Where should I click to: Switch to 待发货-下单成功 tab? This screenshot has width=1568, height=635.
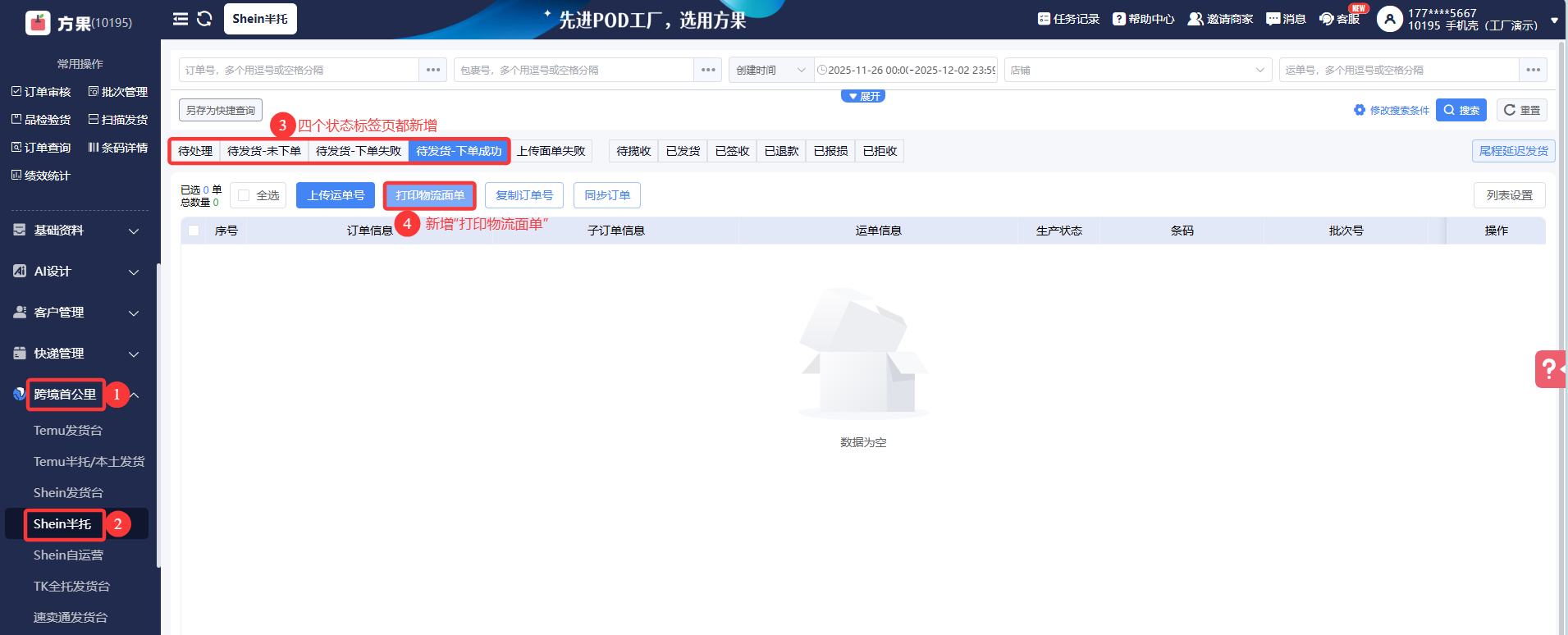(x=459, y=151)
